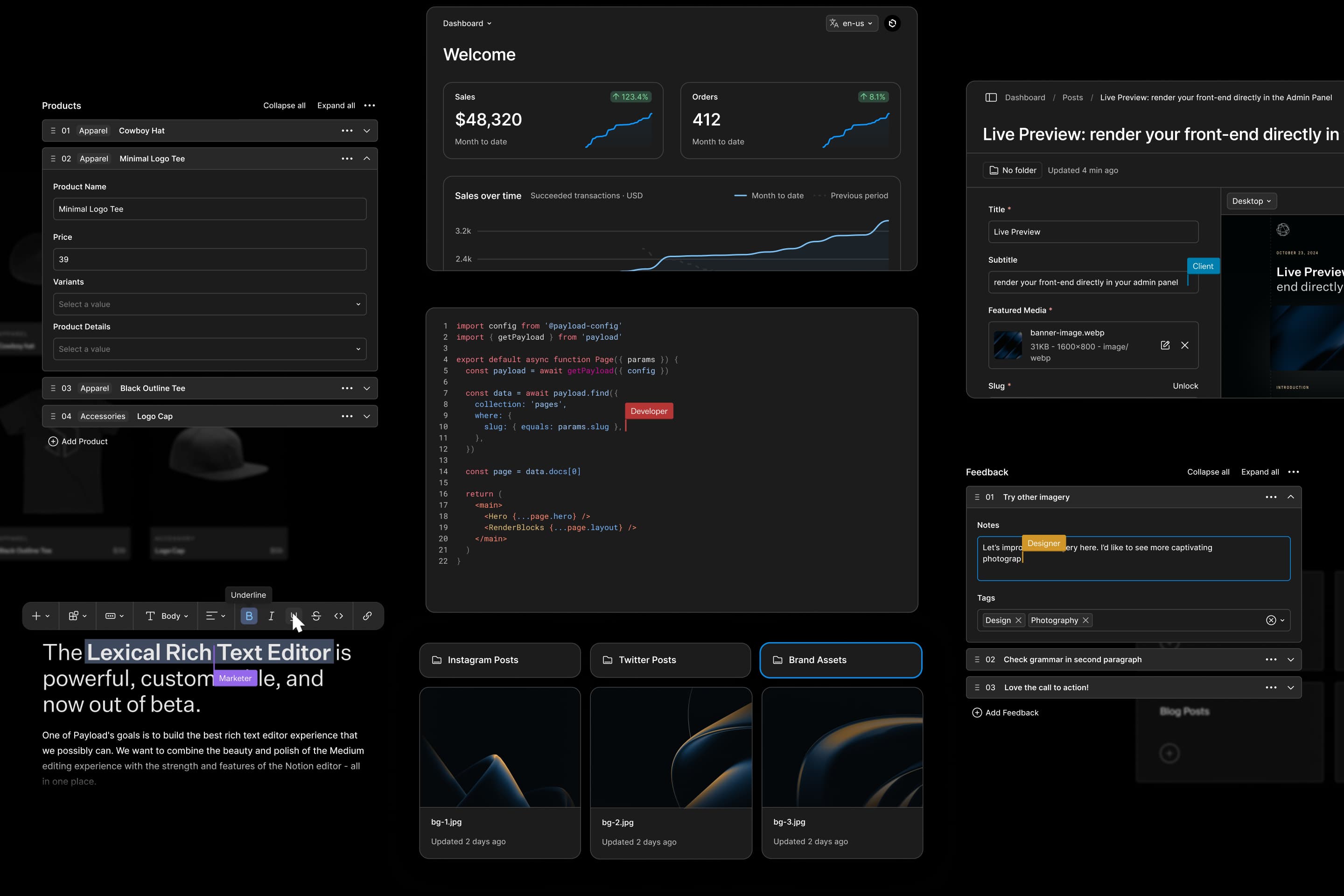Image resolution: width=1344 pixels, height=896 pixels.
Task: Edit the banner-image.webp media icon
Action: pos(1165,345)
